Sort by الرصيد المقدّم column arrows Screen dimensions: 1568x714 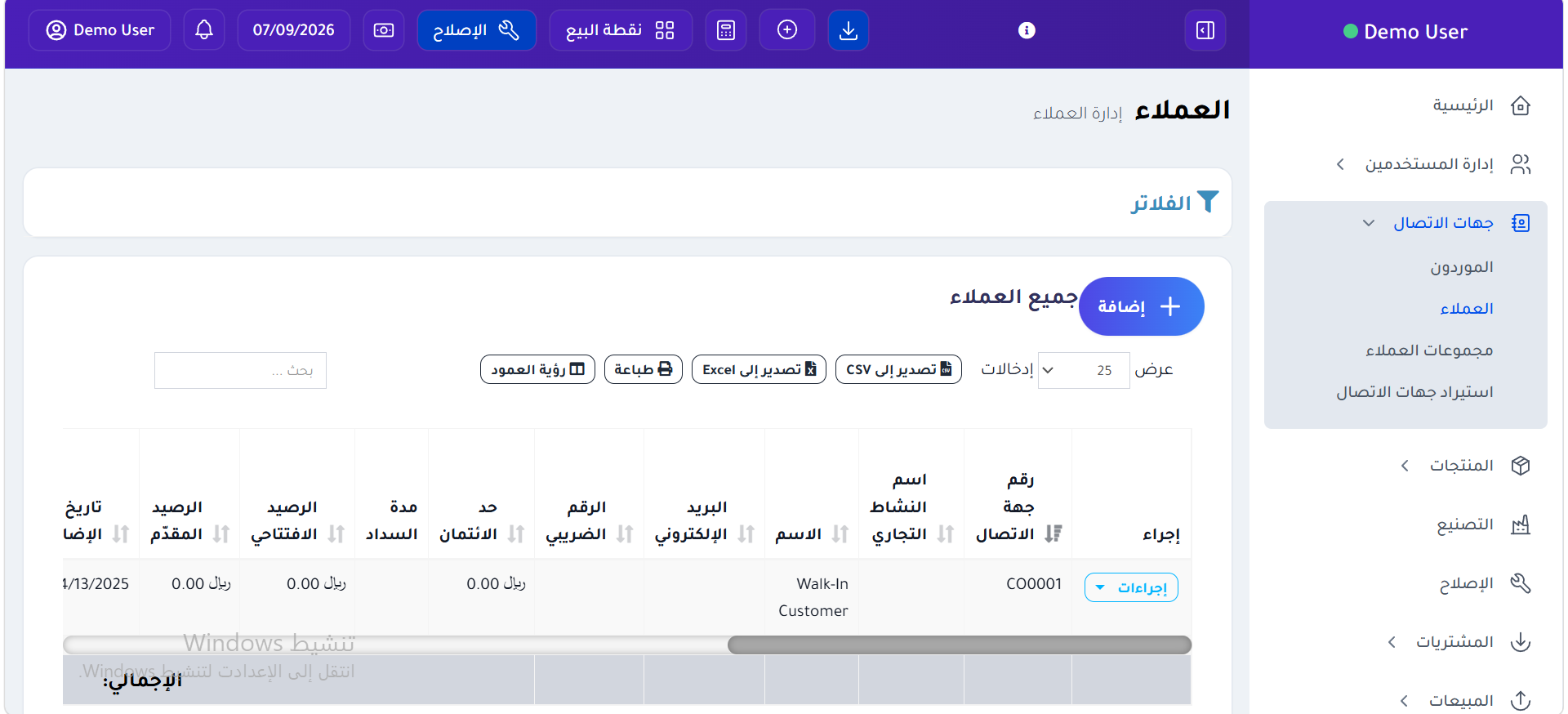pos(220,534)
